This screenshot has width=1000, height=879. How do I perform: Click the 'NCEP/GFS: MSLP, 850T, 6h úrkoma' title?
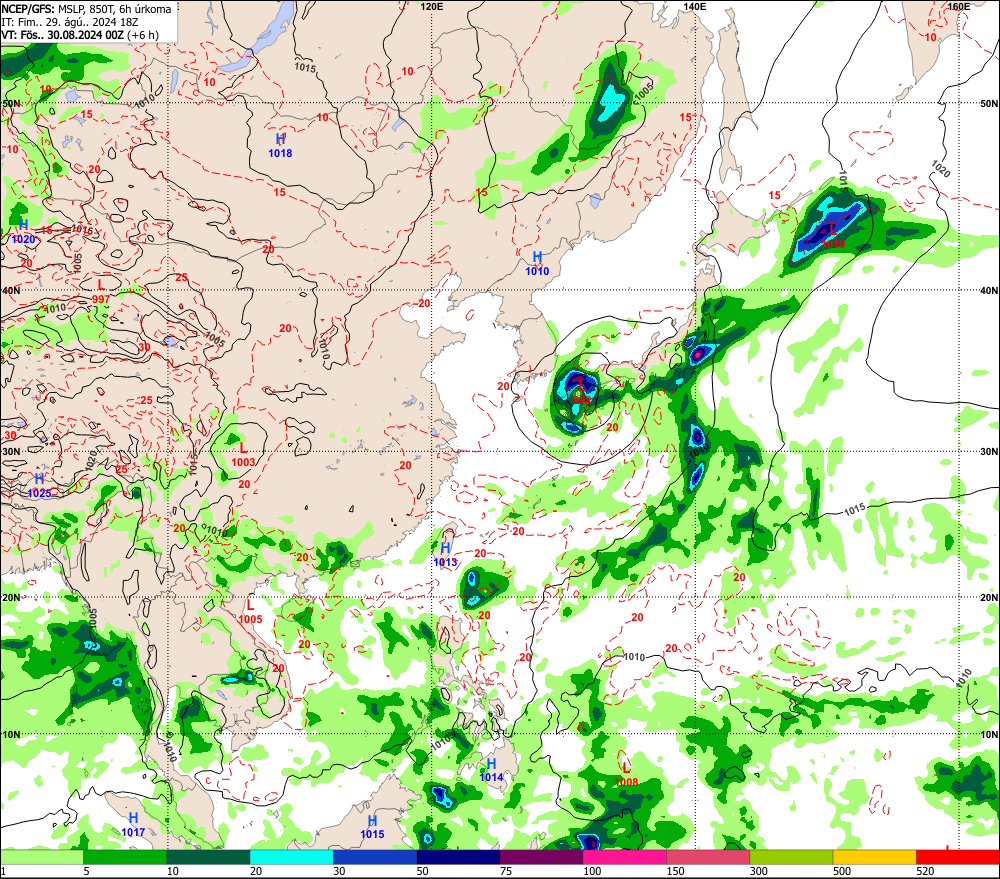pos(86,9)
